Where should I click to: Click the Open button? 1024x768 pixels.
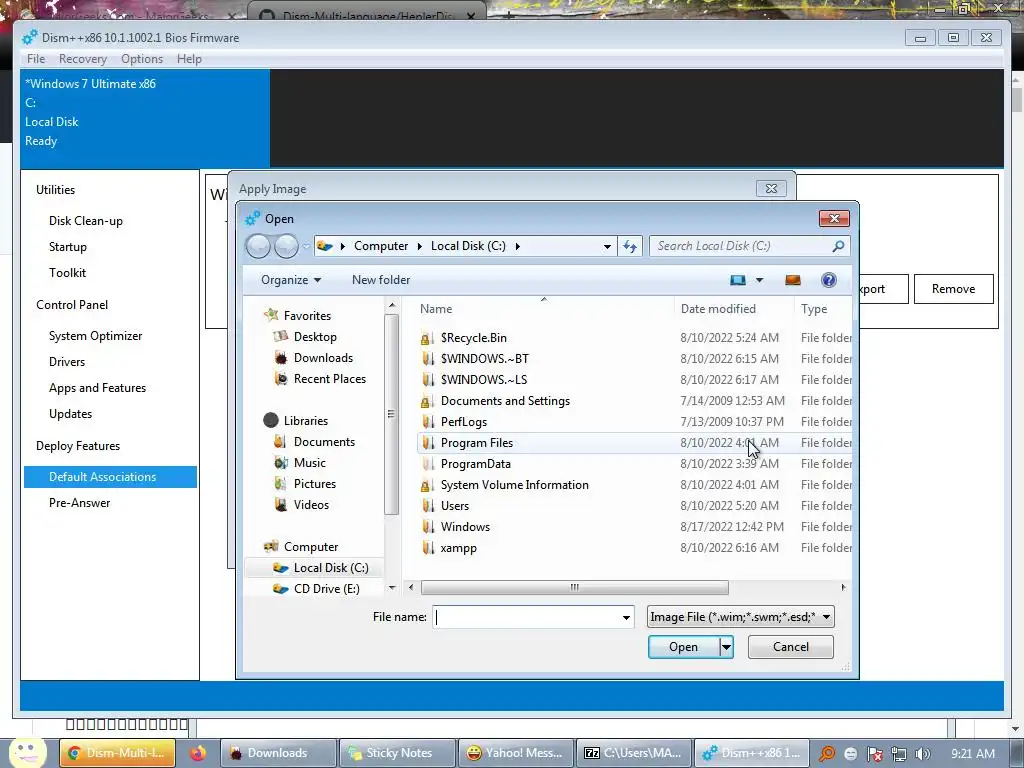[683, 647]
